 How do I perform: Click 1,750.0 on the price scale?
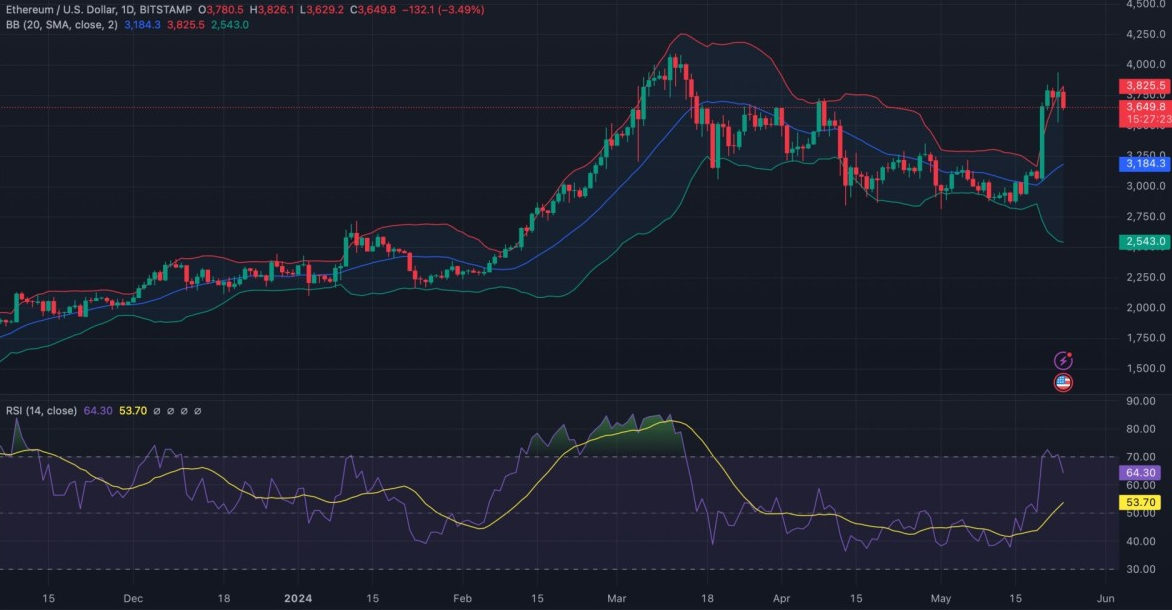pyautogui.click(x=1146, y=338)
